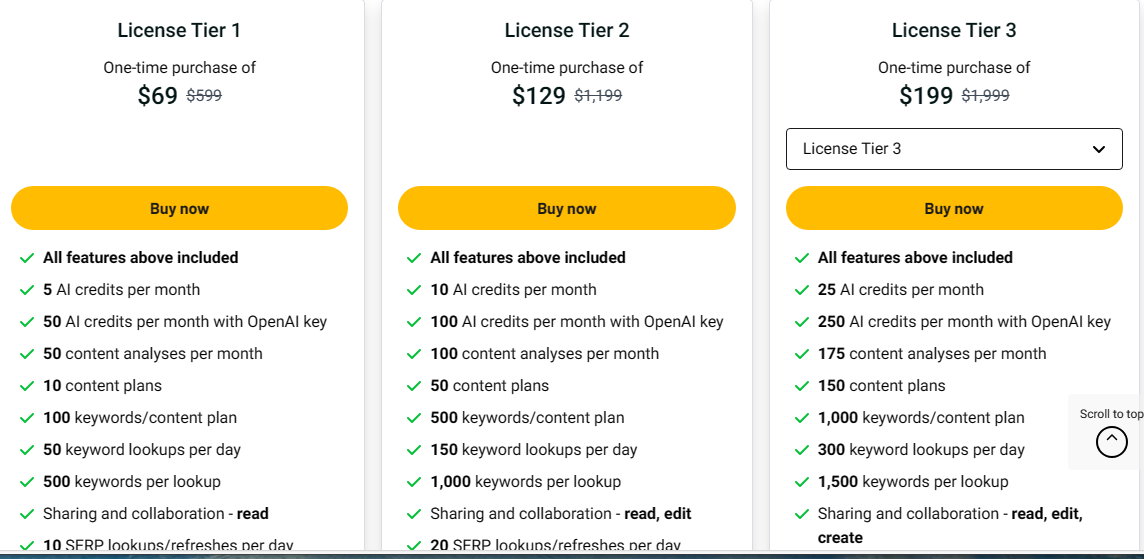Click checkmark beside Tier 1 '5 AI credits per month'
The width and height of the screenshot is (1144, 559).
(27, 290)
